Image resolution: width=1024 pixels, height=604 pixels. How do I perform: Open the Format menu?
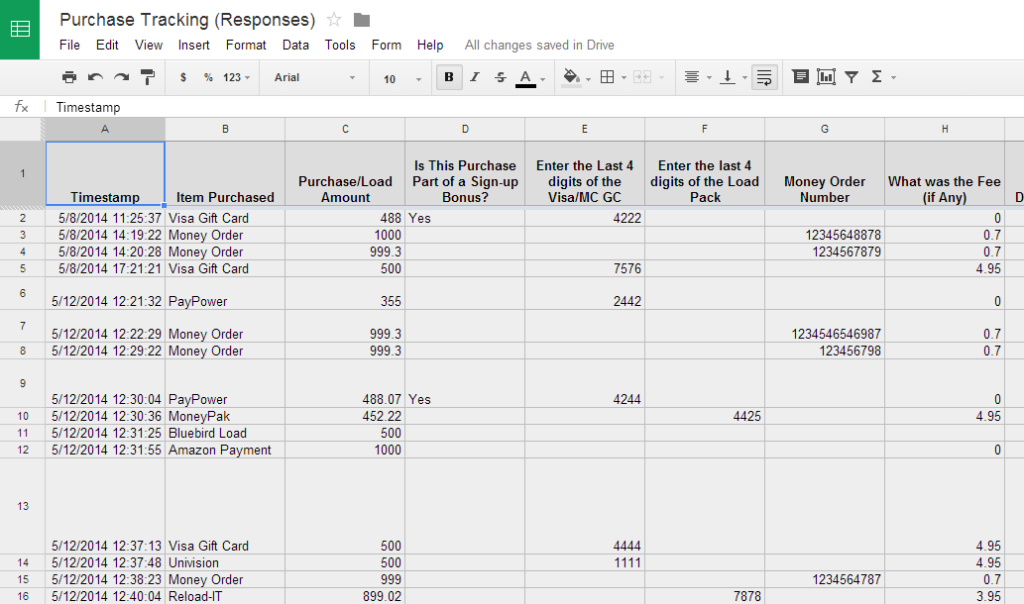[245, 45]
